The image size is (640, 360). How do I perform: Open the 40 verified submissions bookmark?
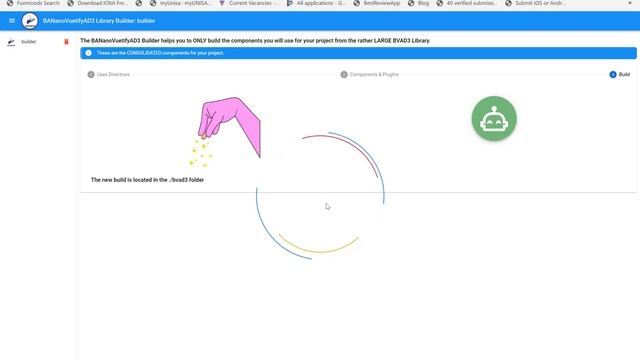tap(467, 3)
